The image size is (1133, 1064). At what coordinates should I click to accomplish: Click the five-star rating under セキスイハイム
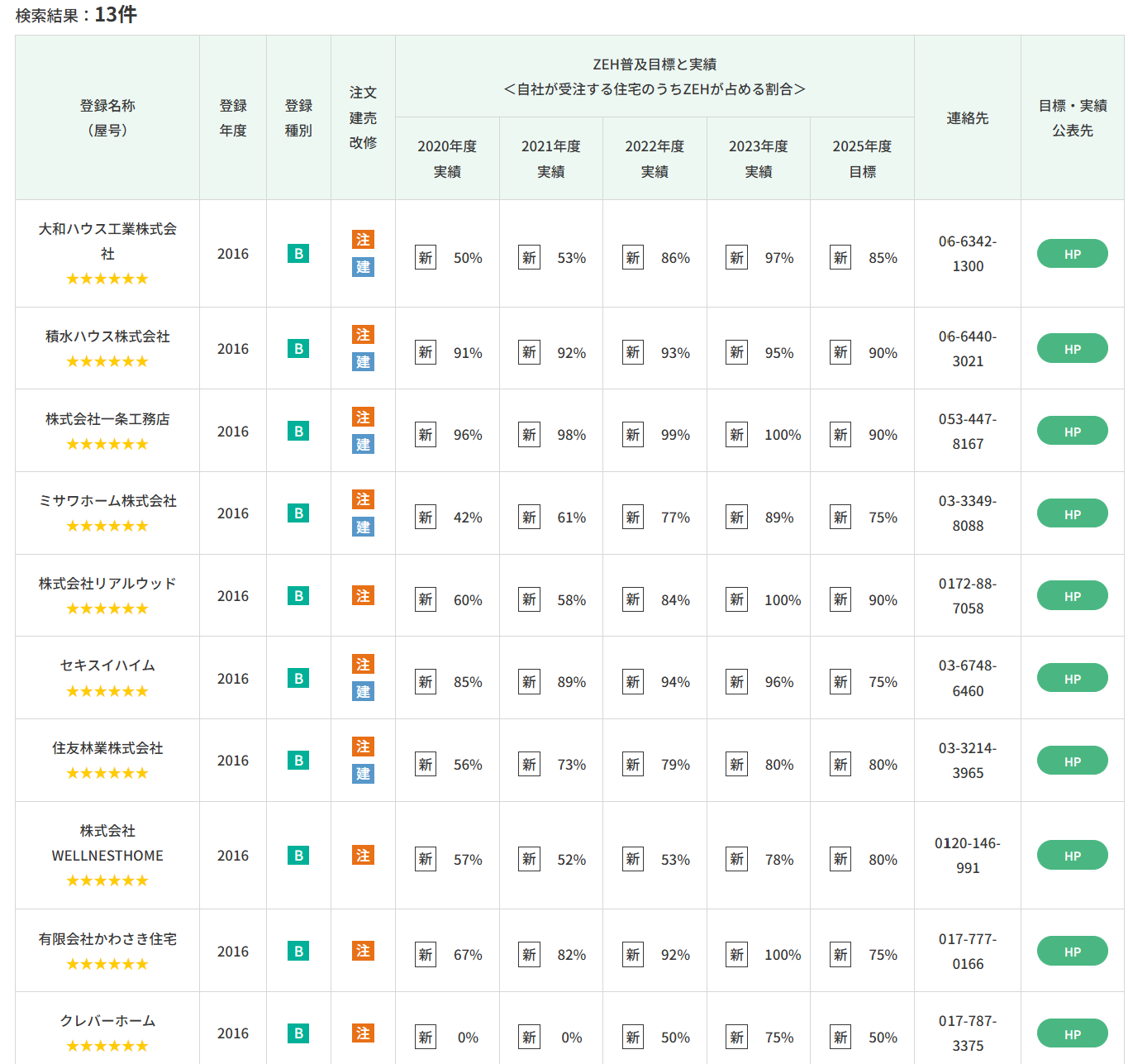[107, 691]
